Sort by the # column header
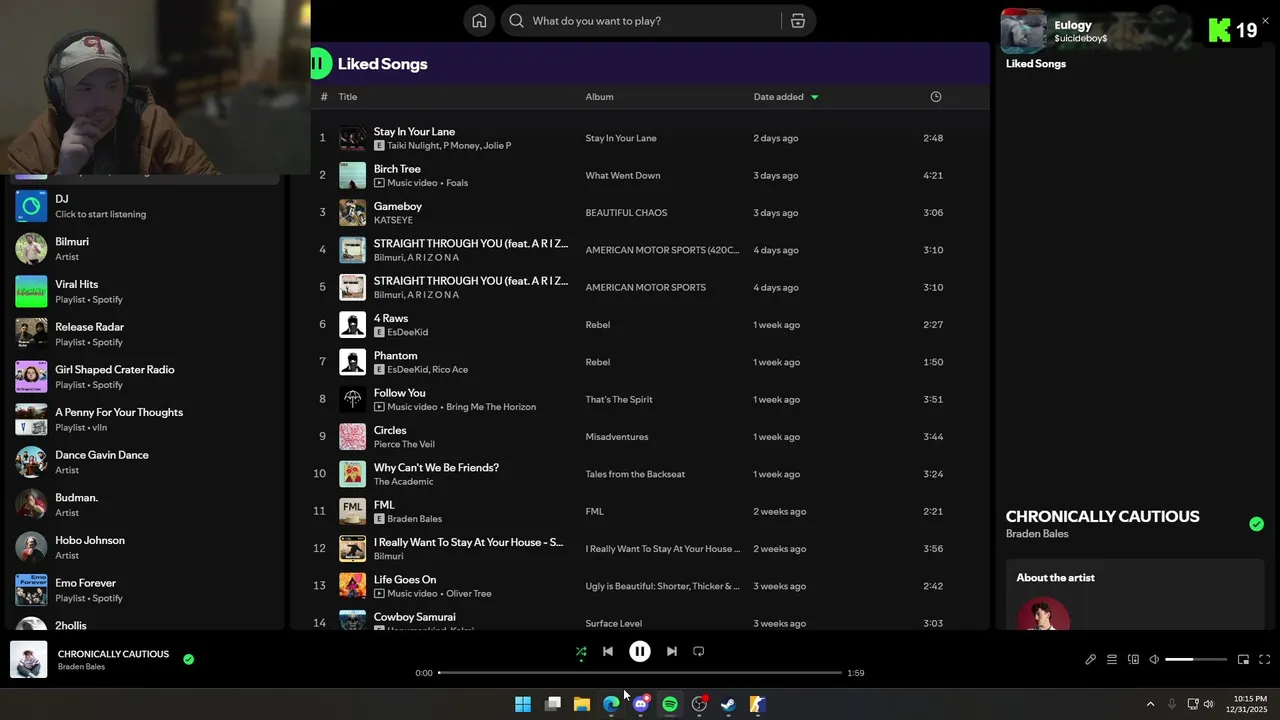Viewport: 1280px width, 720px height. (x=324, y=97)
